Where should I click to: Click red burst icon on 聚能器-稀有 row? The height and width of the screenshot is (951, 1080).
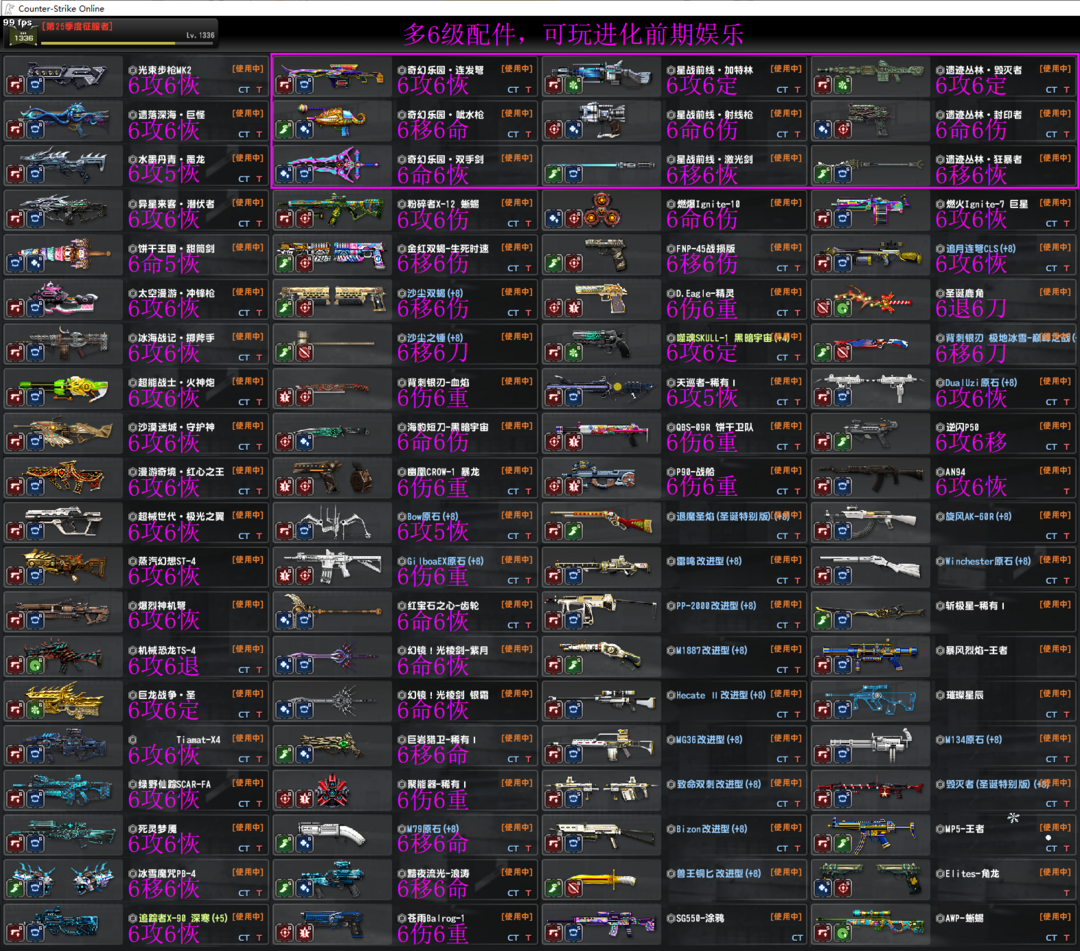[304, 800]
